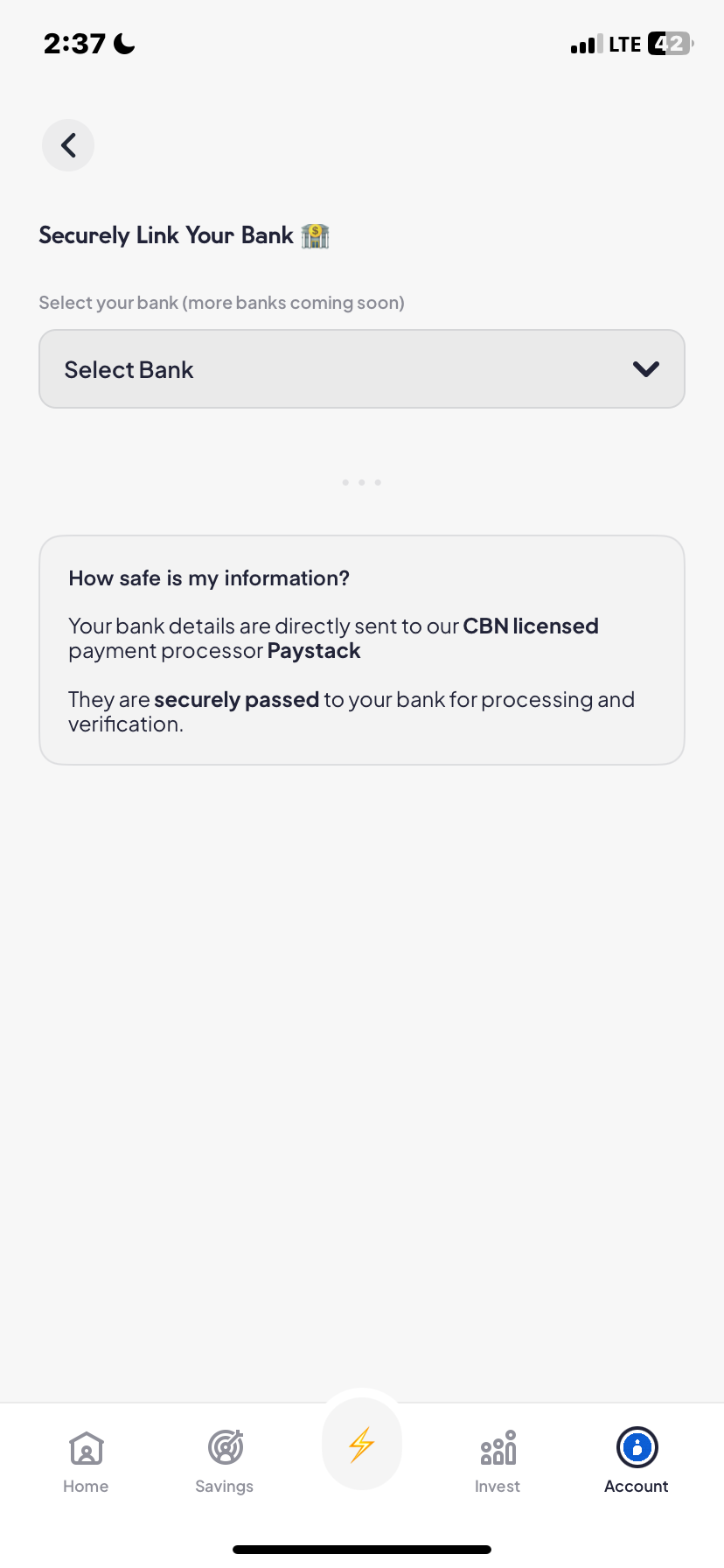Tap the Savings target icon
Image resolution: width=724 pixels, height=1568 pixels.
click(225, 1448)
